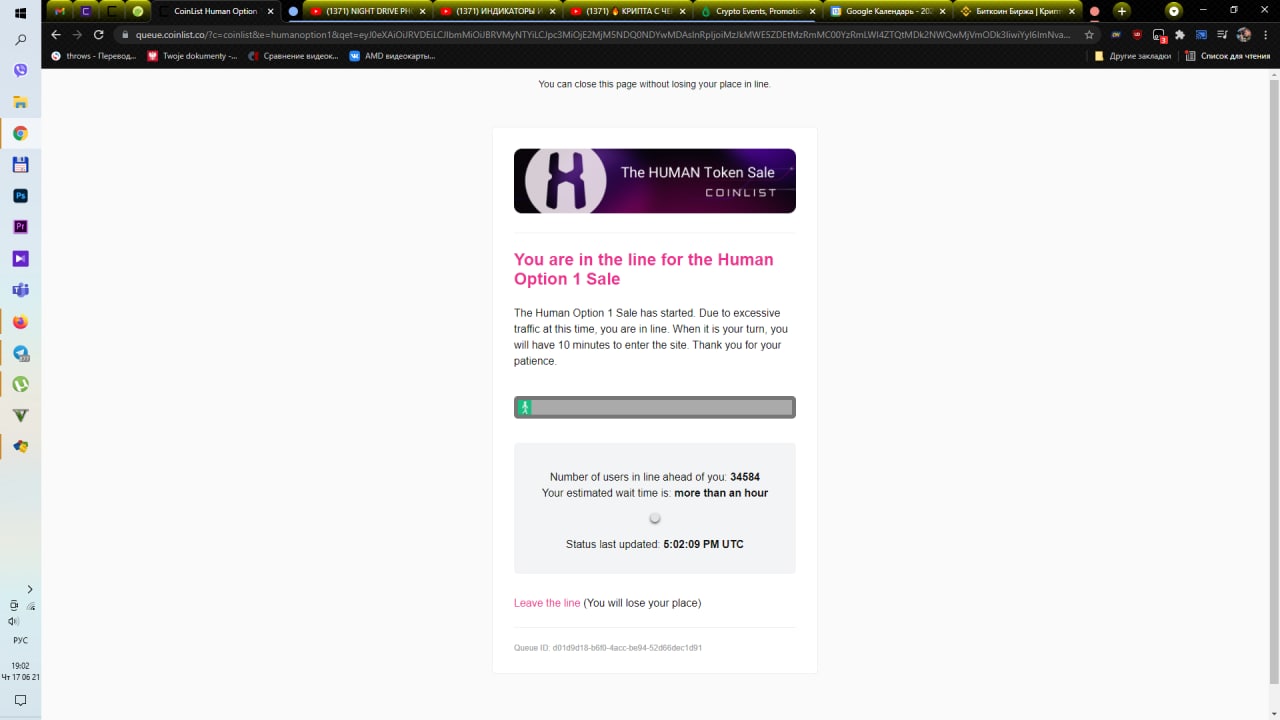Open uTorrent from the taskbar
The image size is (1280, 720).
[20, 384]
